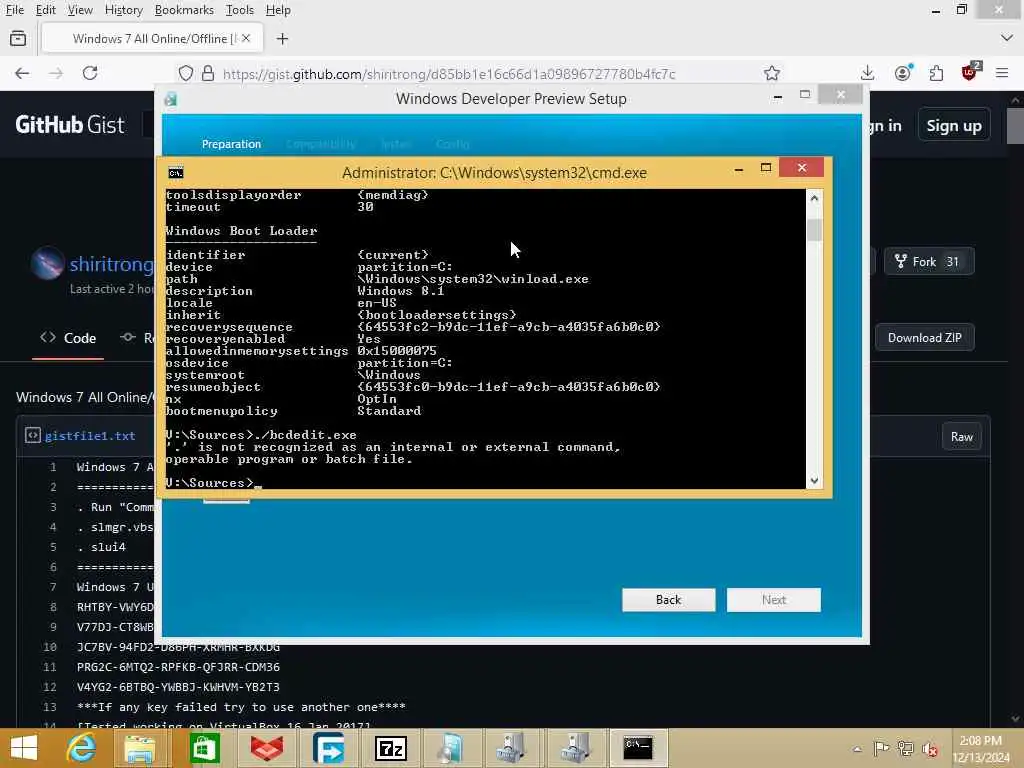
Task: Open the Bookmarks menu
Action: [184, 10]
